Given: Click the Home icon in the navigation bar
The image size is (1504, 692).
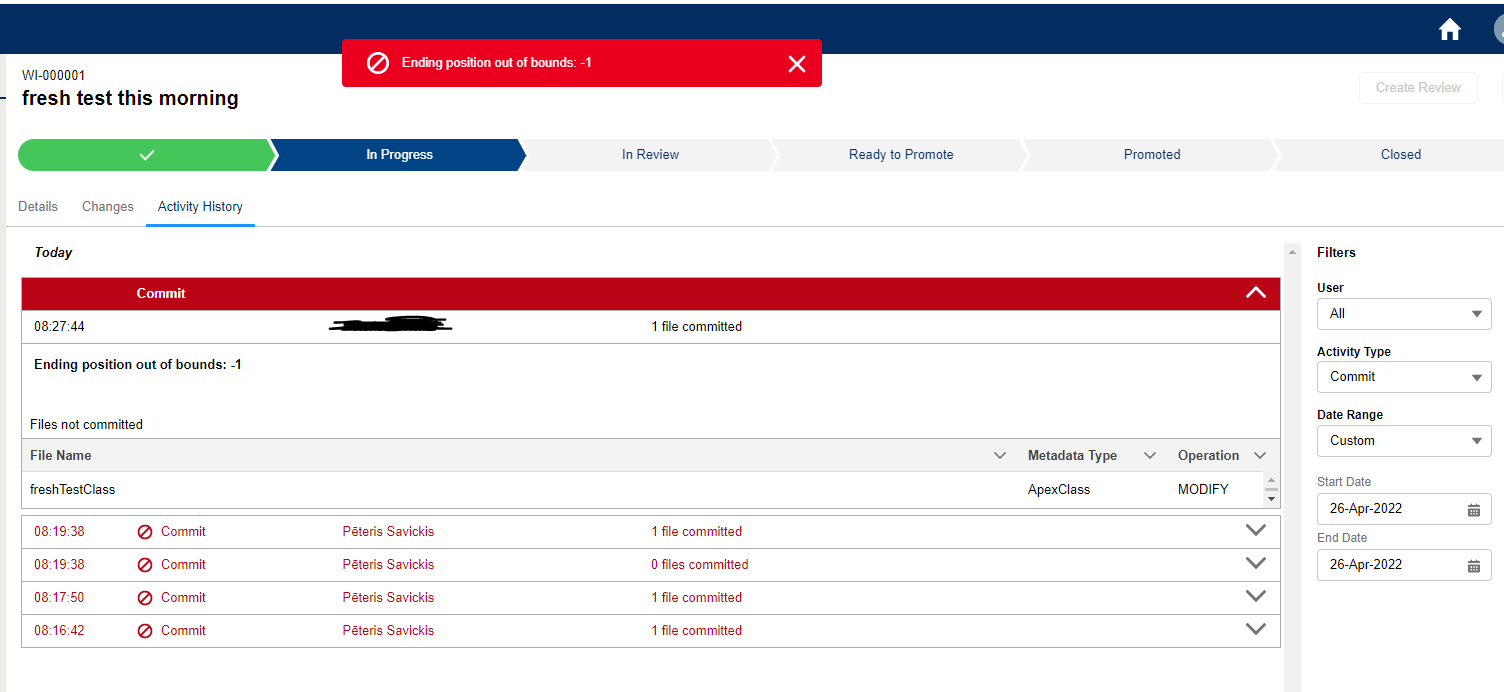Looking at the screenshot, I should tap(1449, 29).
